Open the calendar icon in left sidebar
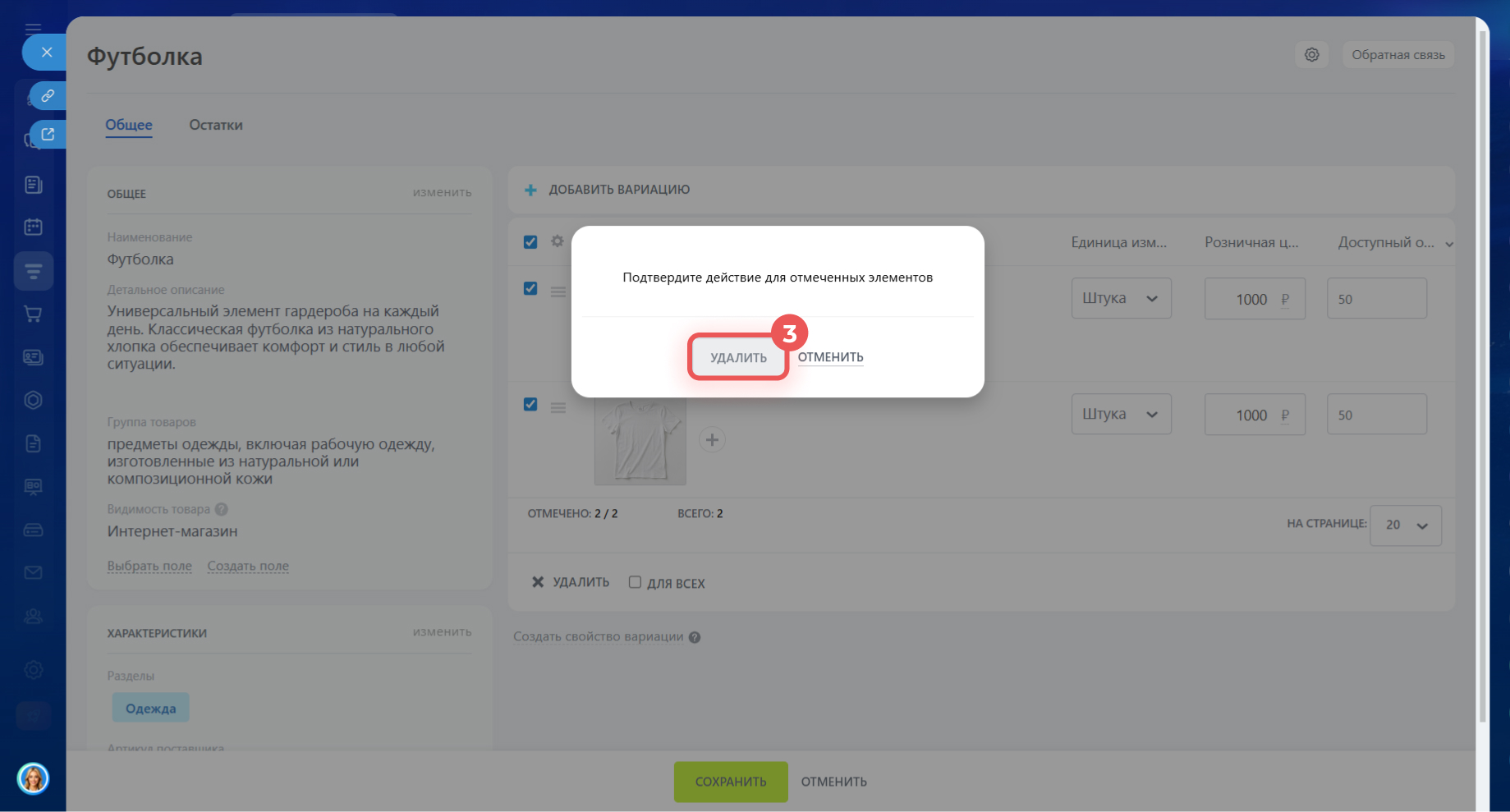Screen dimensions: 1510x812 [x=34, y=227]
